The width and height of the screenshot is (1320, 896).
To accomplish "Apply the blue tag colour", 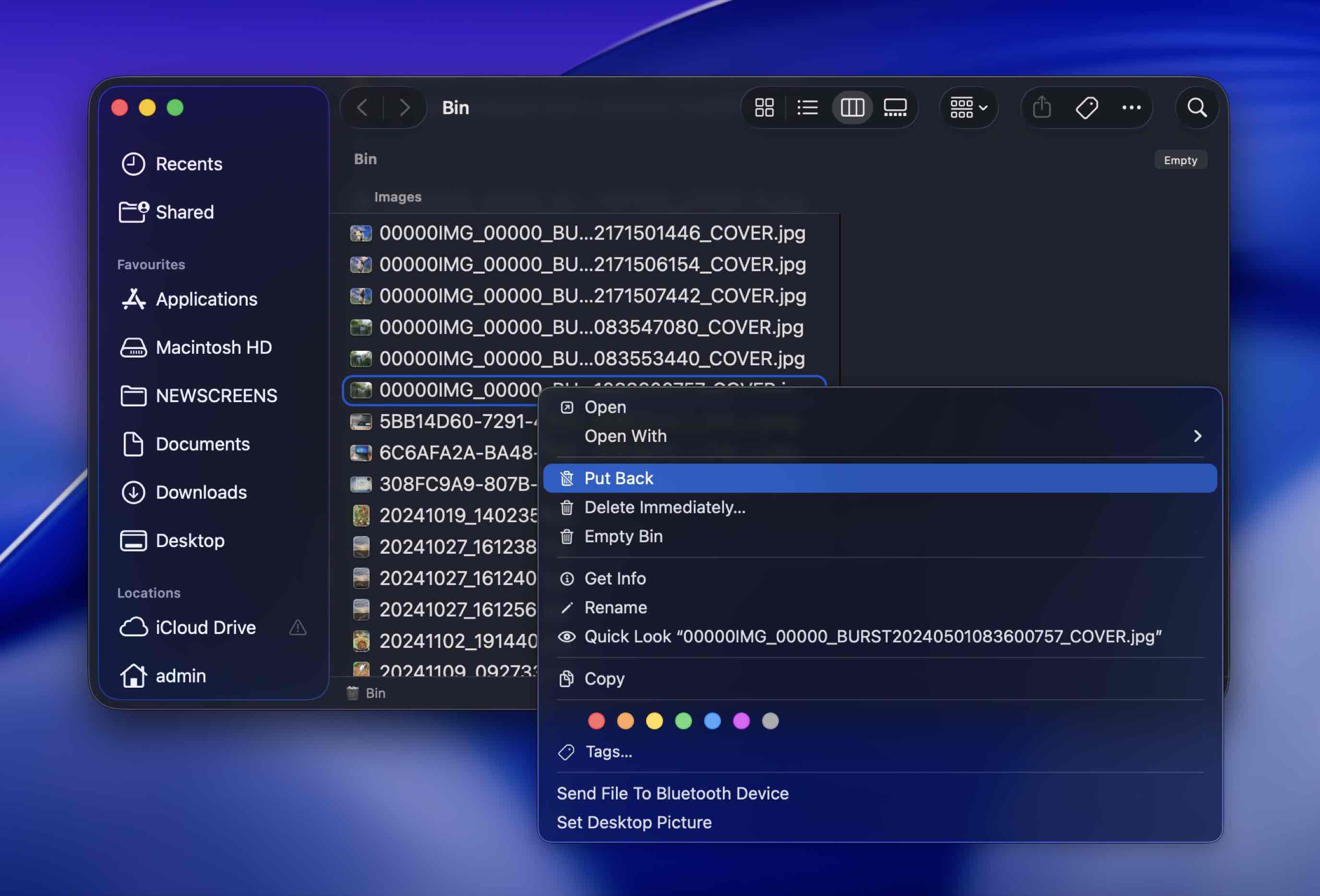I will 712,721.
